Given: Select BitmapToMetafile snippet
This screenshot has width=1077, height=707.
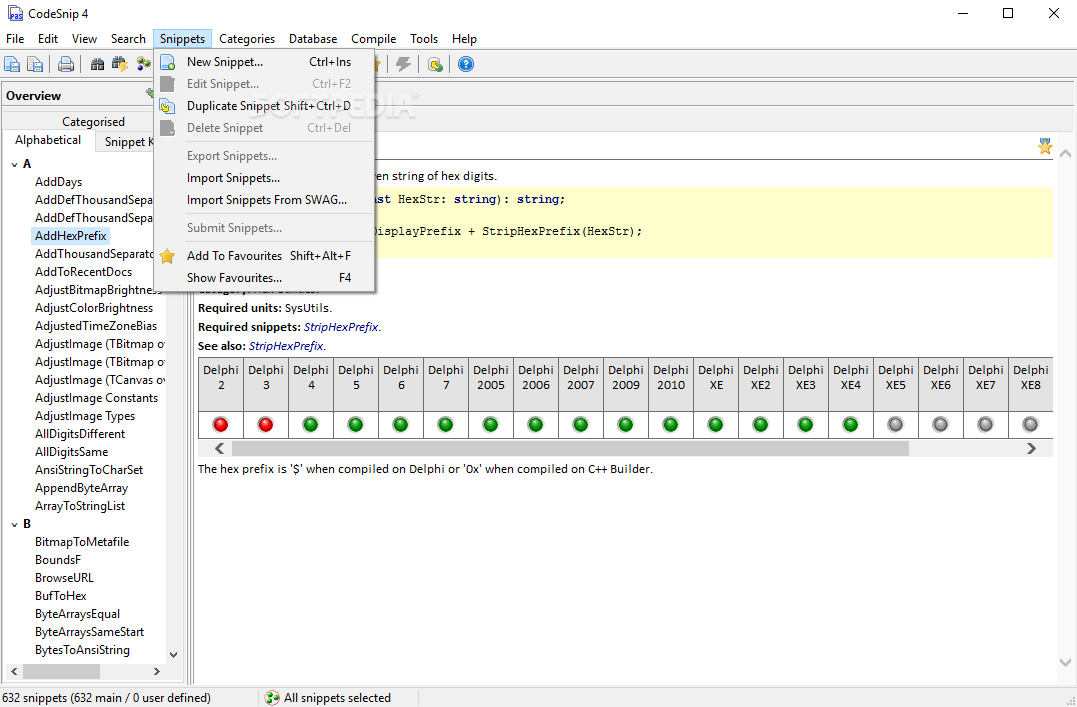Looking at the screenshot, I should click(x=82, y=542).
